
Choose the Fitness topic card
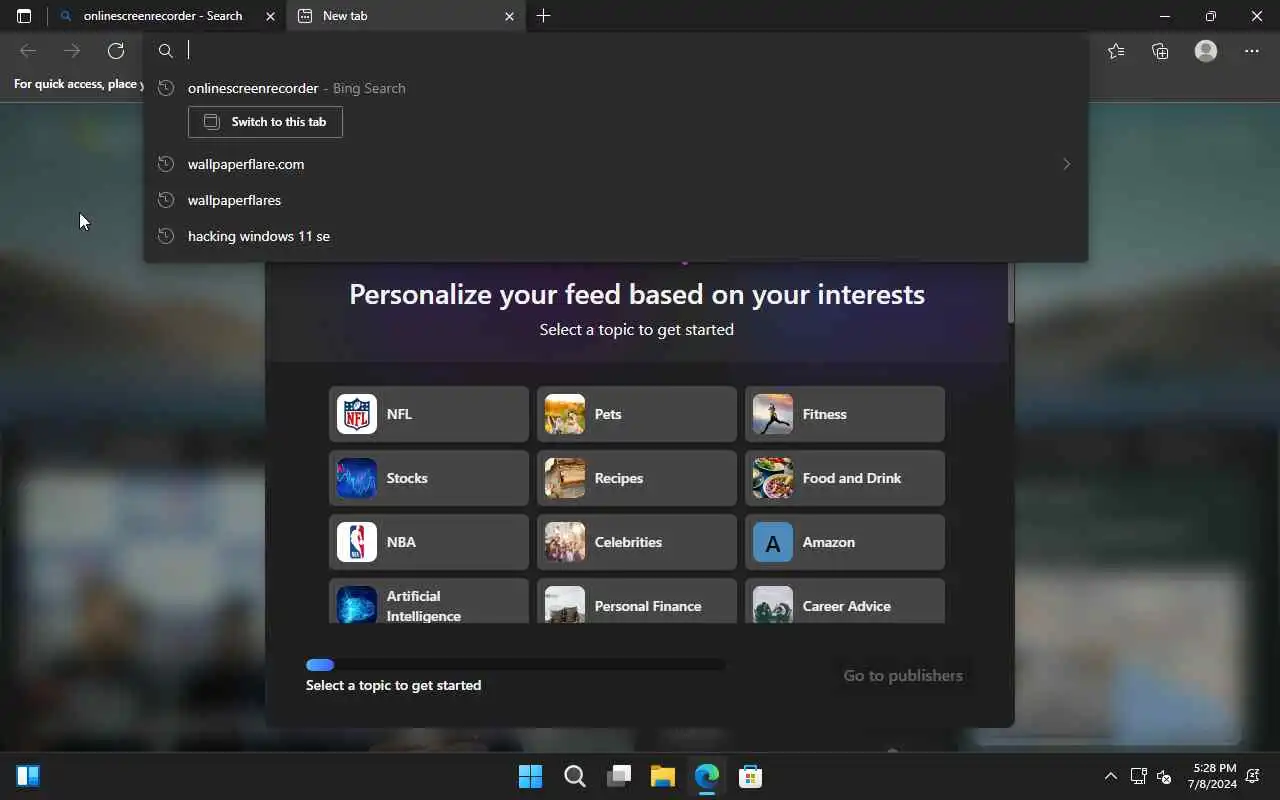(845, 414)
